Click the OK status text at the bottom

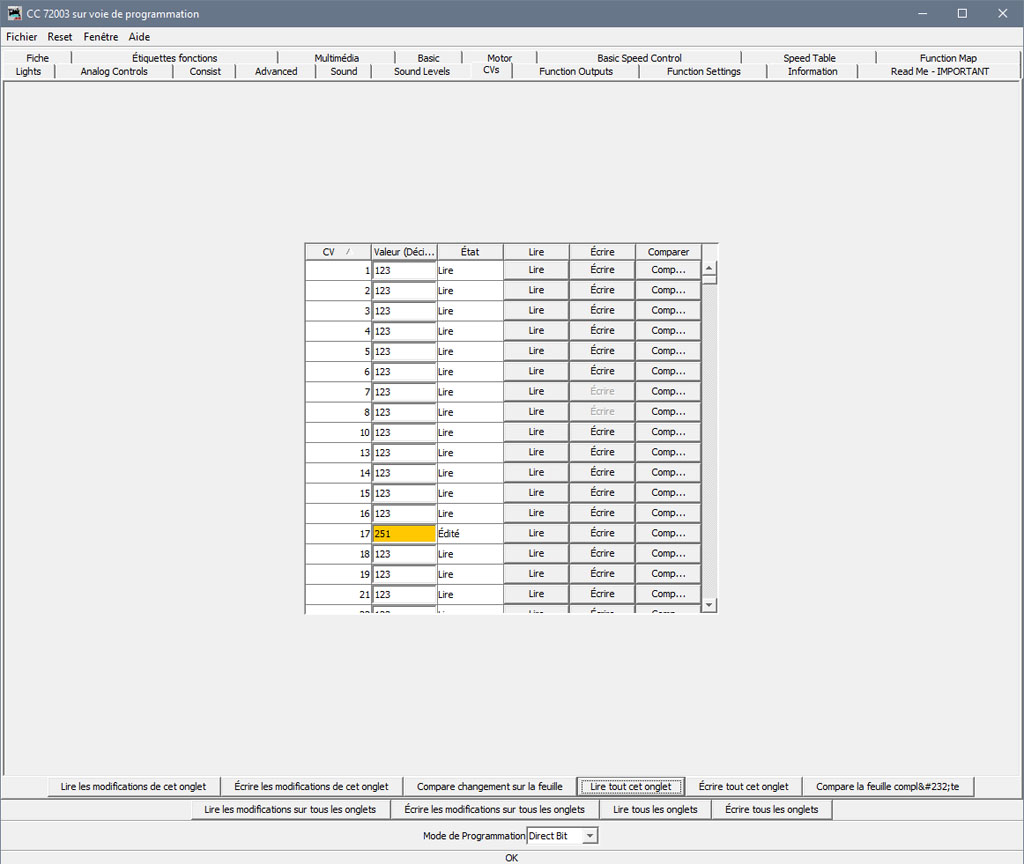tap(511, 857)
